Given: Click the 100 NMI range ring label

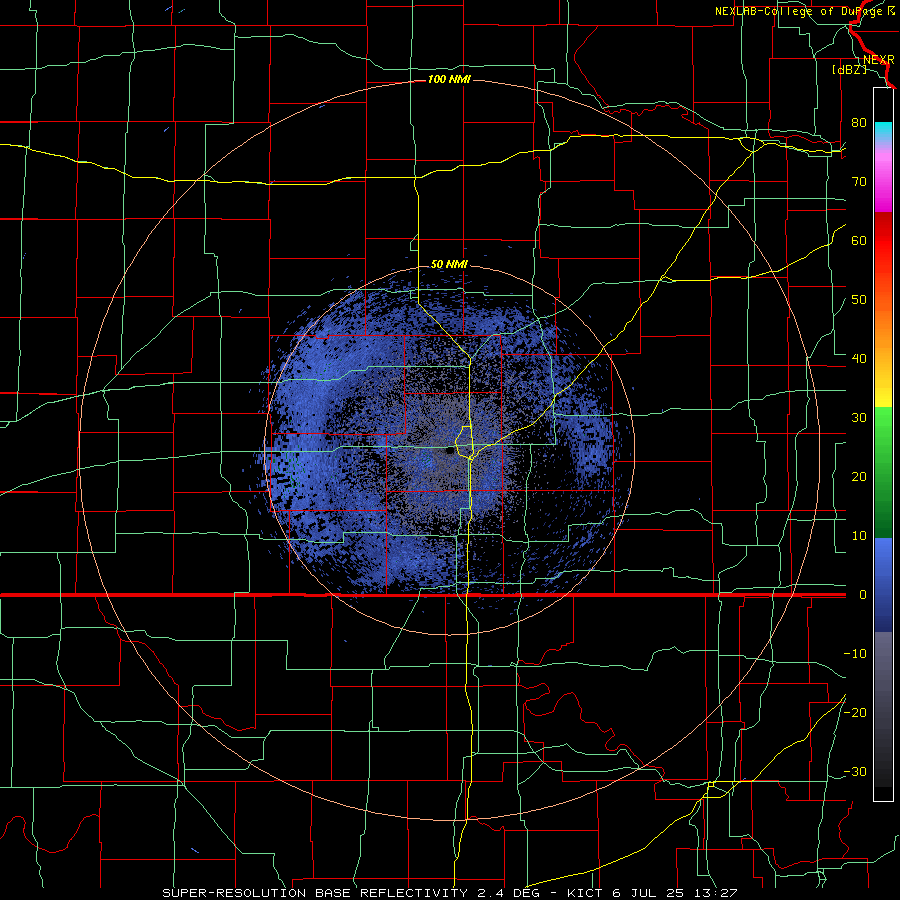Looking at the screenshot, I should click(x=449, y=79).
